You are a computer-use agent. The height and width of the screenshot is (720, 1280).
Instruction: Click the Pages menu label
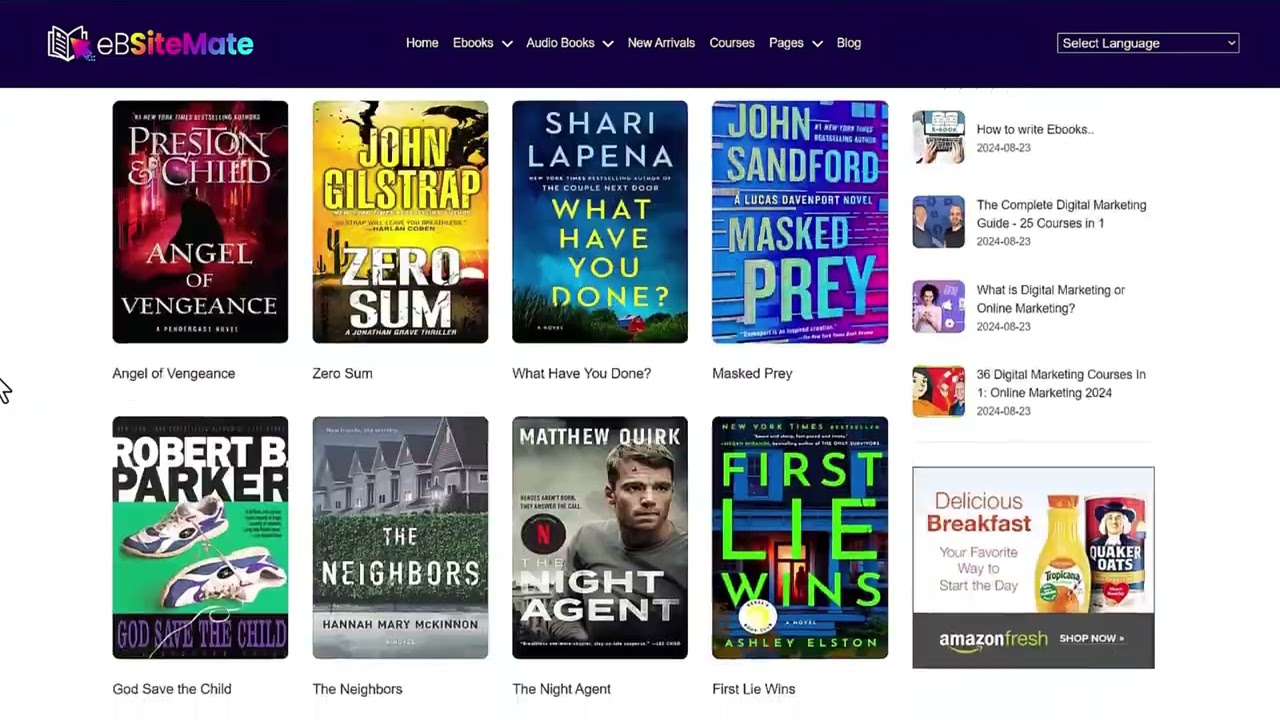(786, 43)
